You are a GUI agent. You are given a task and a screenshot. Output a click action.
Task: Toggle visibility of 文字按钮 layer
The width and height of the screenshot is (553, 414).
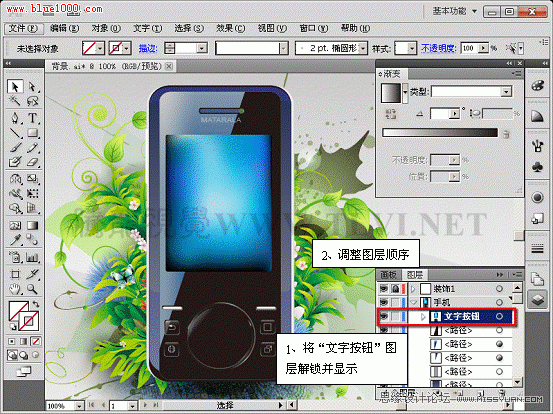pyautogui.click(x=384, y=316)
